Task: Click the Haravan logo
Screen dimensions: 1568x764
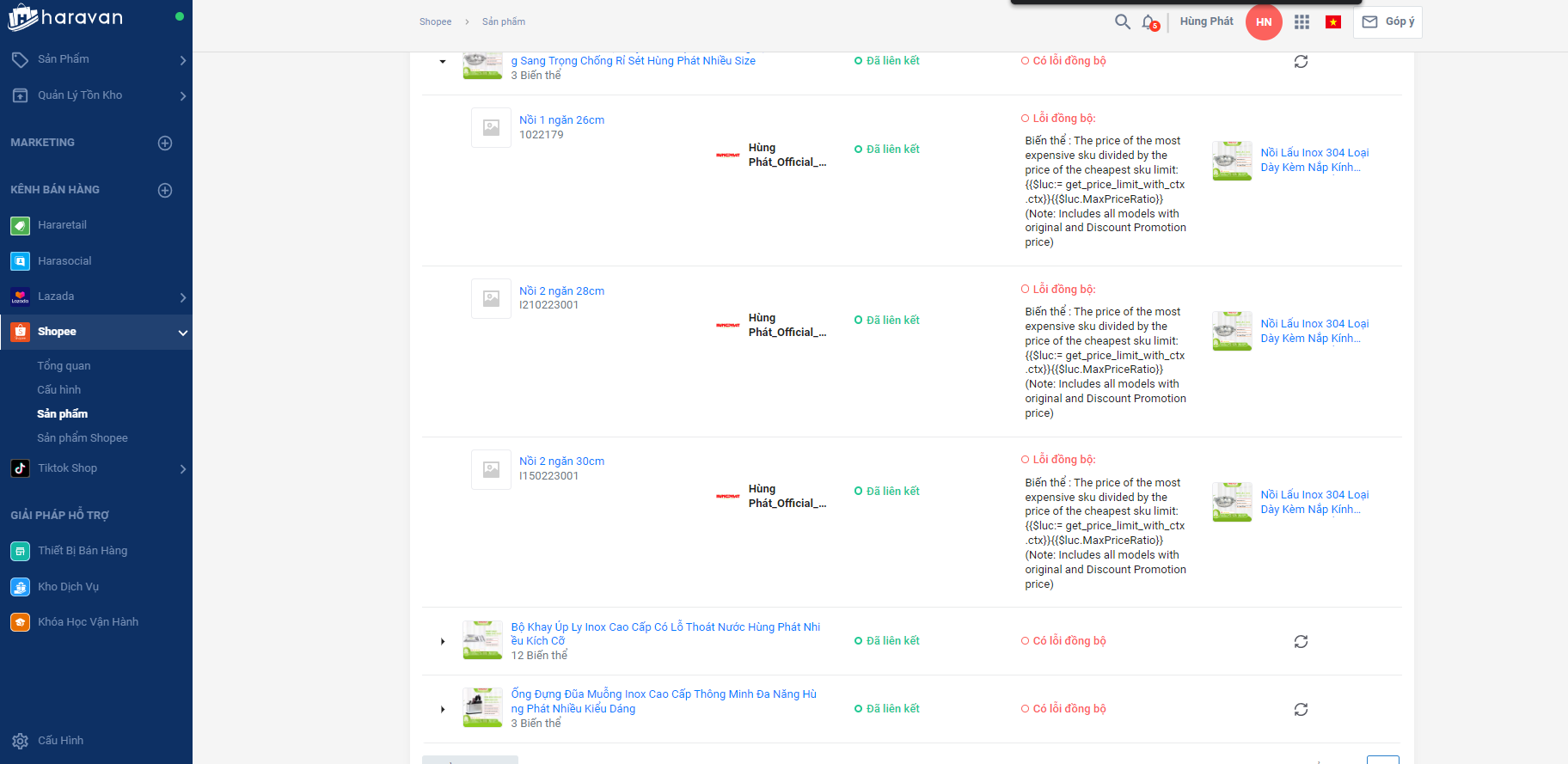Action: (65, 17)
